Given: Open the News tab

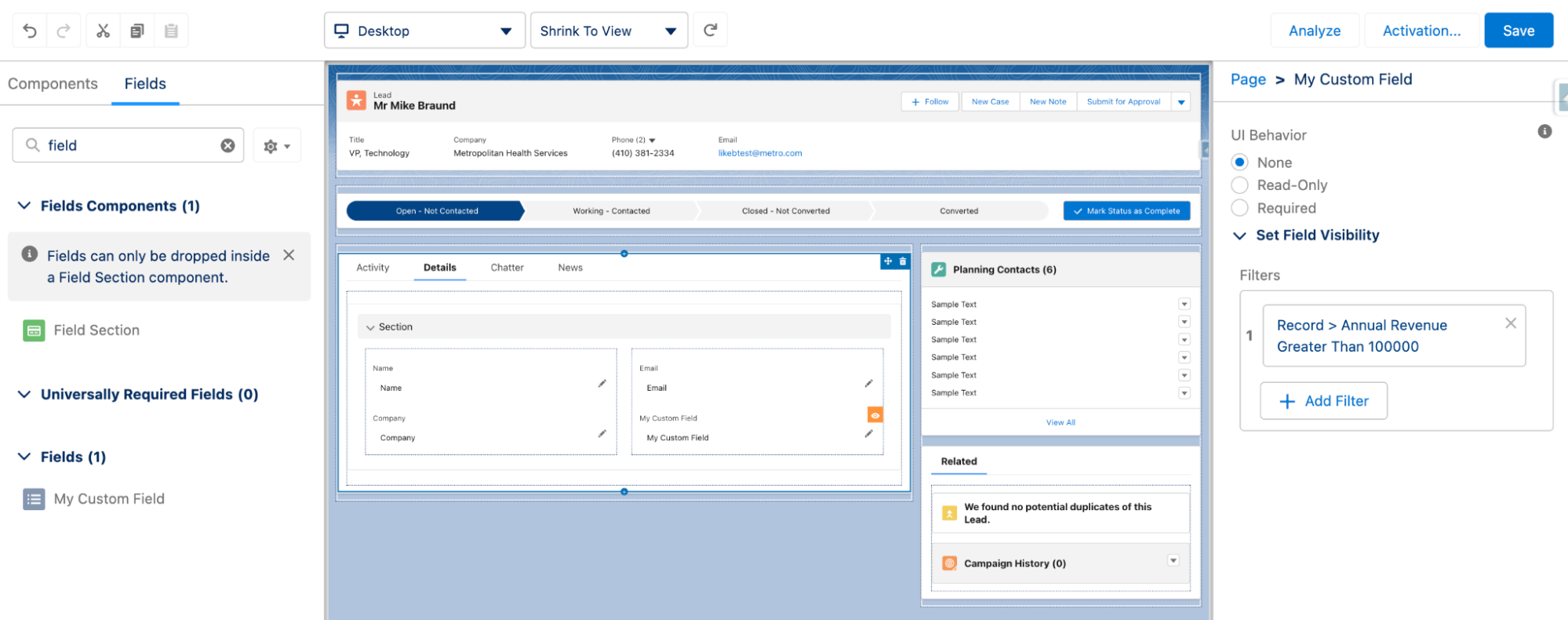Looking at the screenshot, I should point(570,268).
